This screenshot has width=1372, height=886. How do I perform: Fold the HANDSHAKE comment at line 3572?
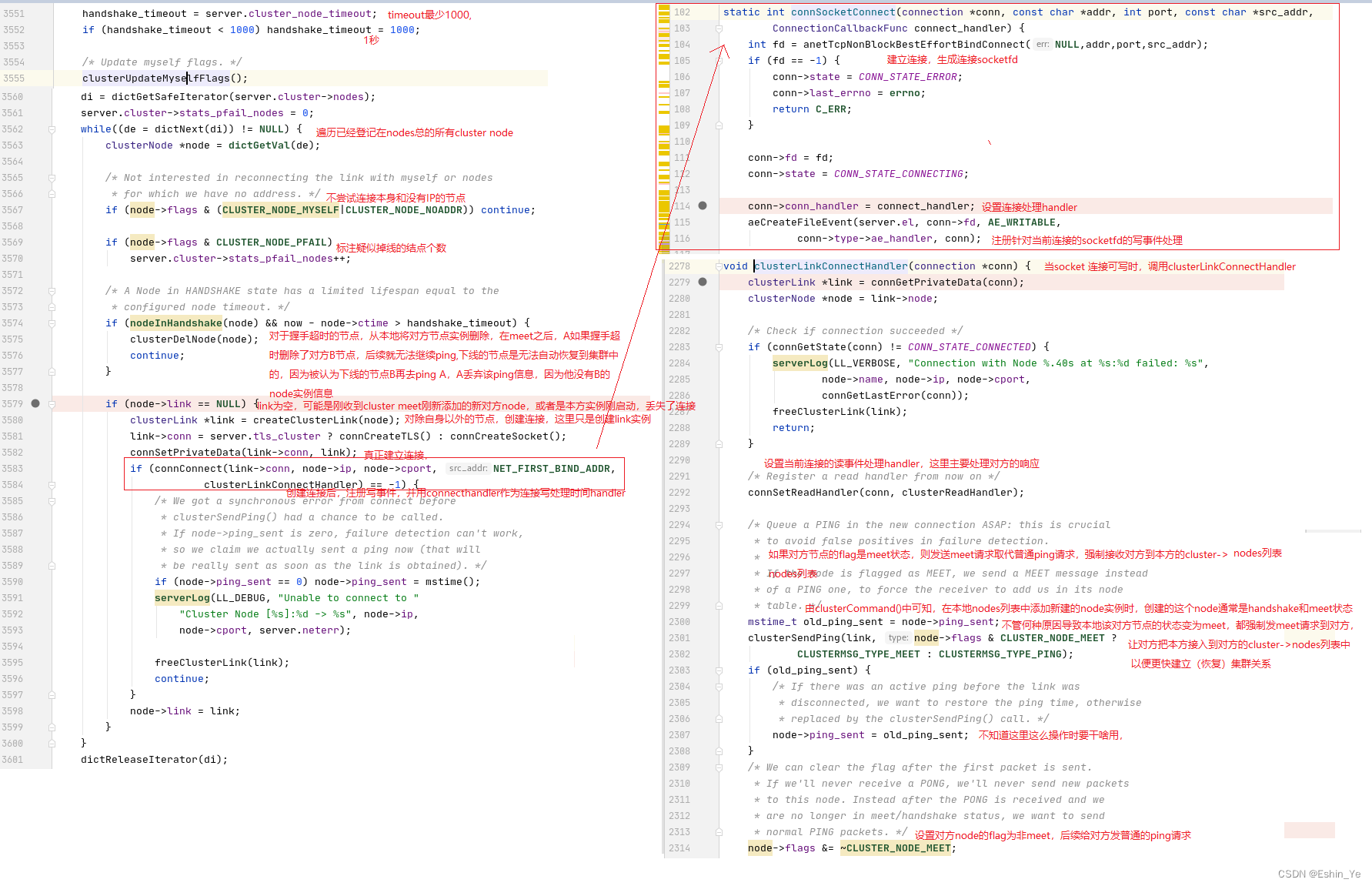click(x=52, y=291)
